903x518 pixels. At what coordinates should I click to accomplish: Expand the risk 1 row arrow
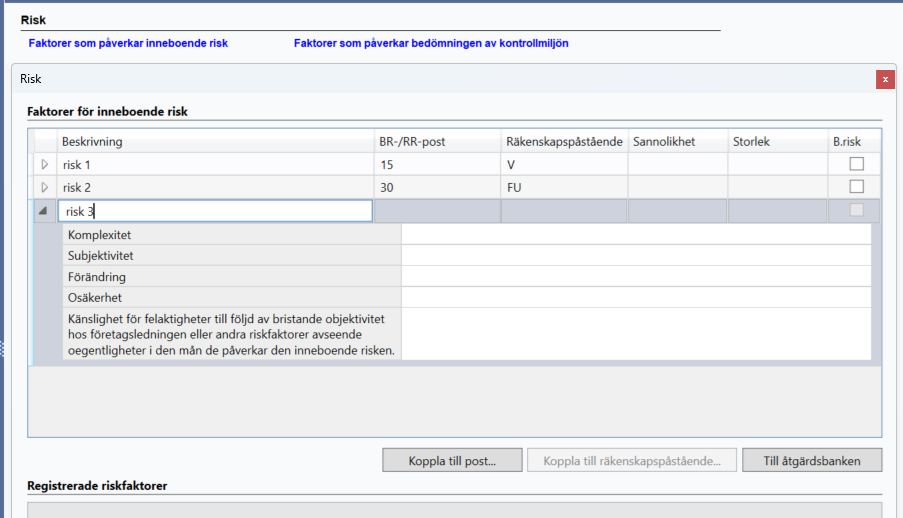click(44, 165)
